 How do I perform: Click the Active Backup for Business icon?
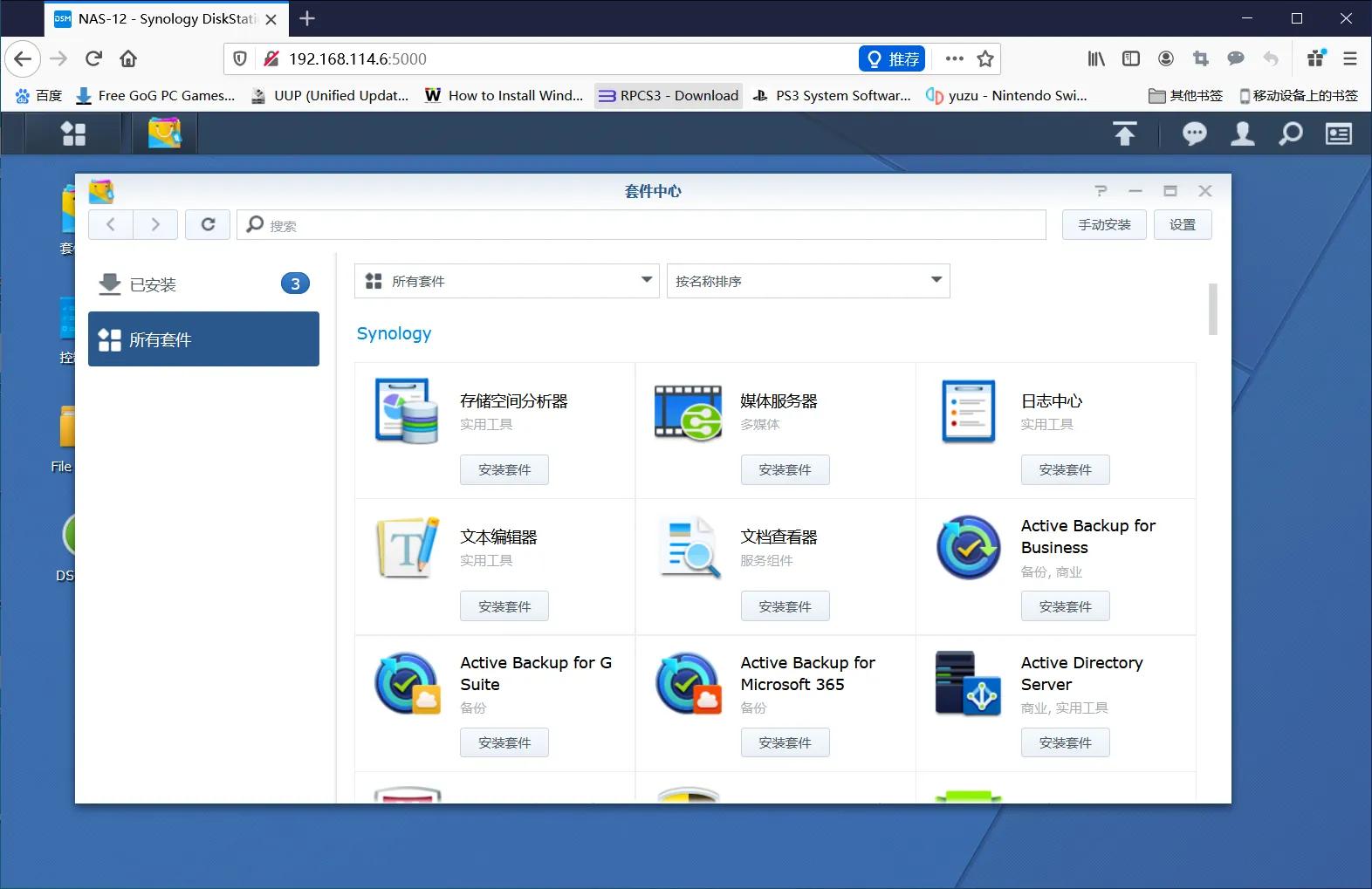[x=969, y=548]
